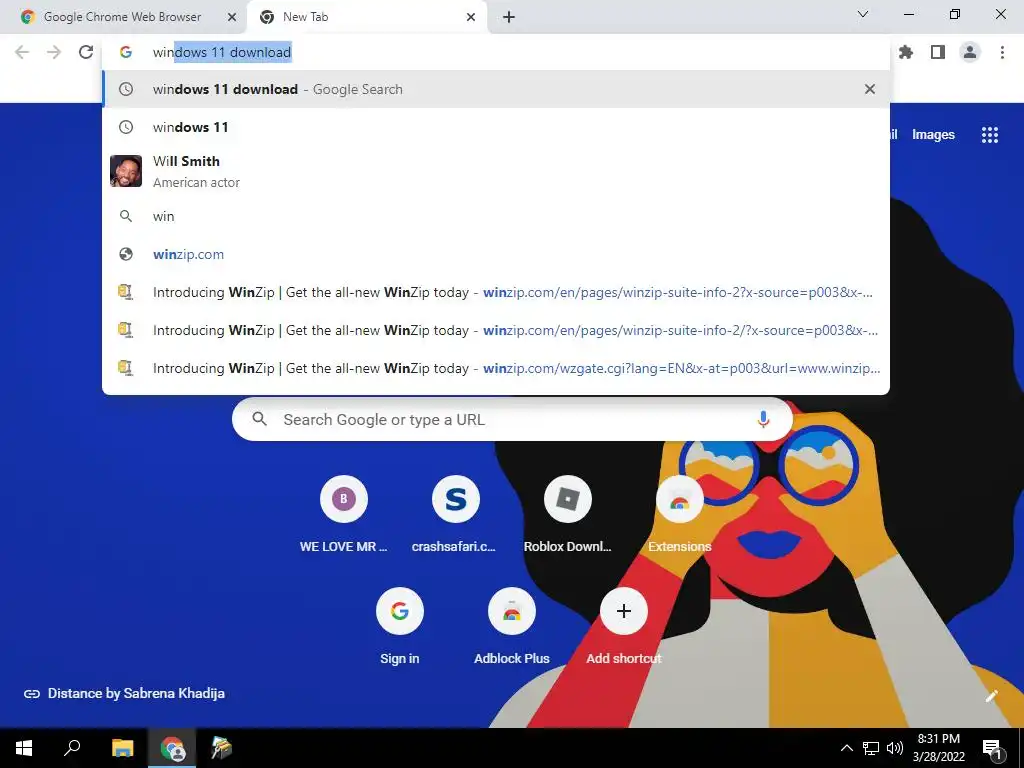
Task: Click the Search Google or type a URL box
Action: [x=512, y=419]
